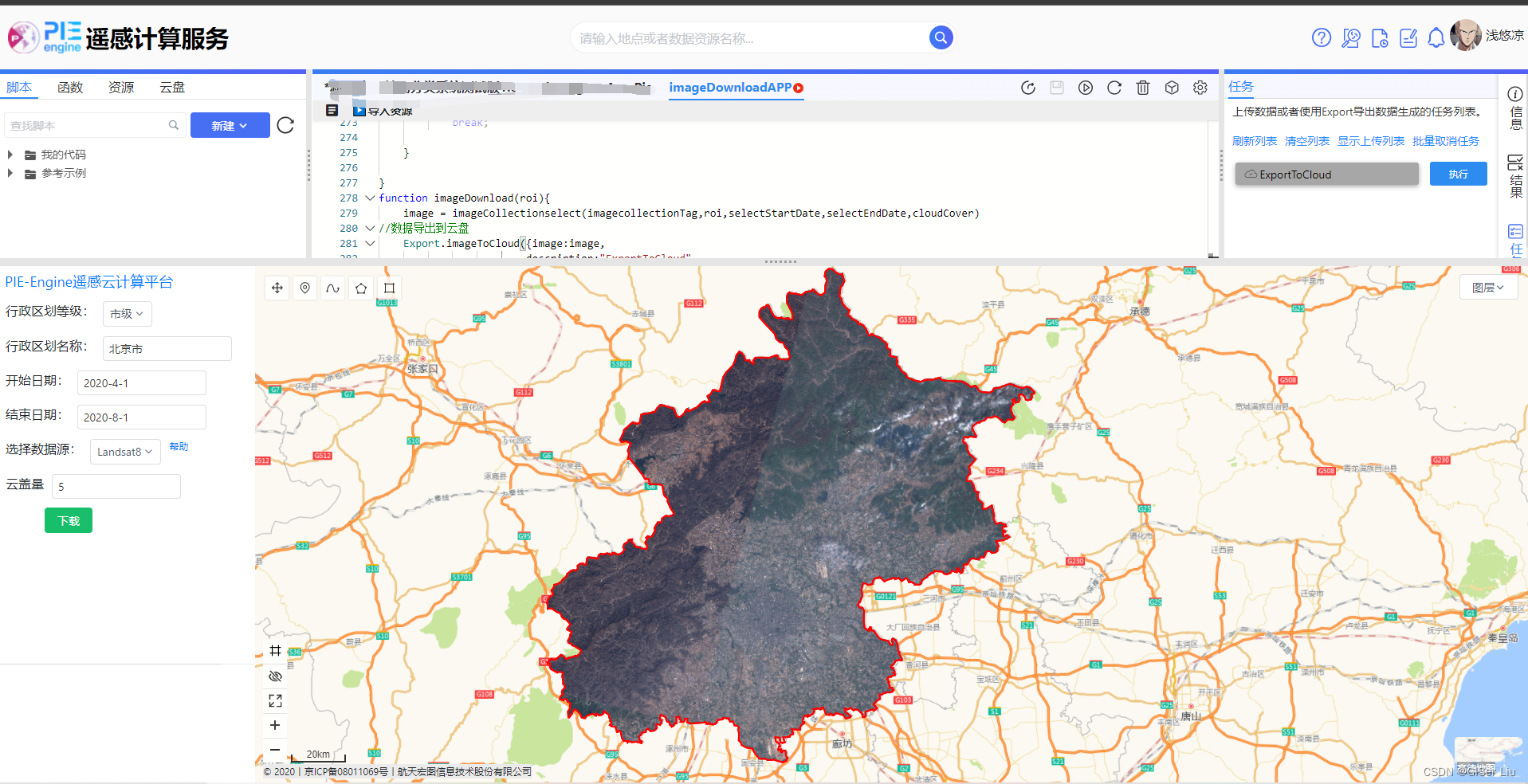Delete script using trash icon
This screenshot has width=1528, height=784.
click(1143, 88)
